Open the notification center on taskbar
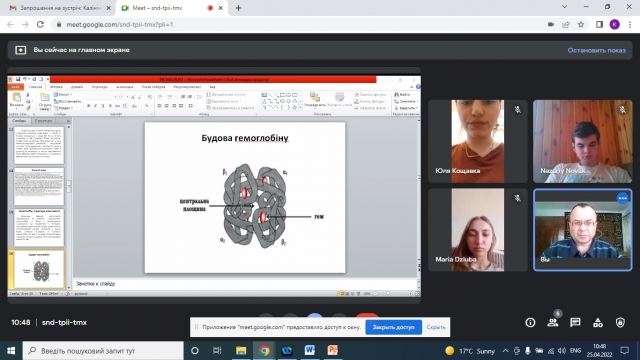Screen dimensions: 640x360 pyautogui.click(x=624, y=351)
